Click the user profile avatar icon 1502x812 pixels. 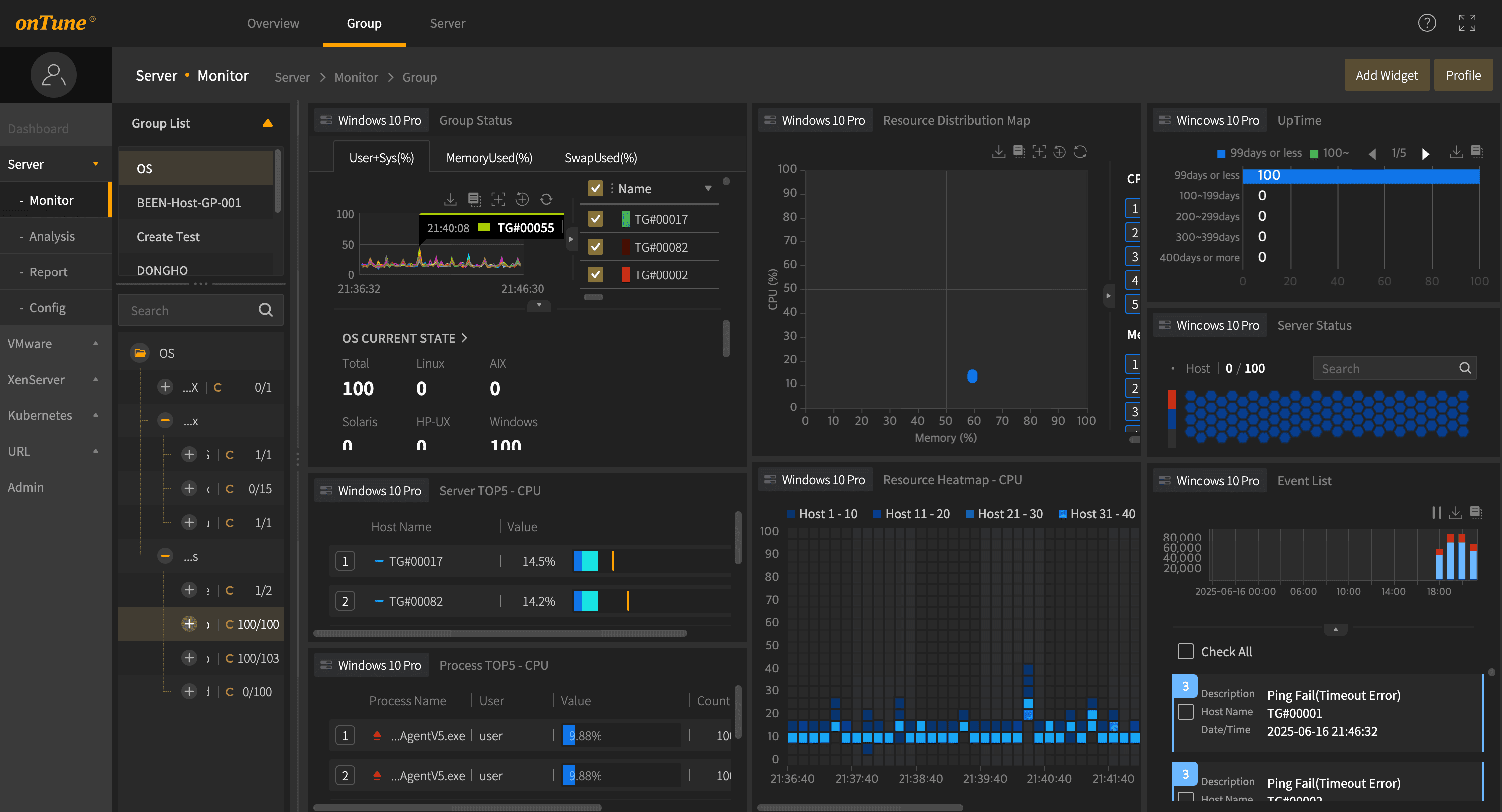pyautogui.click(x=54, y=75)
